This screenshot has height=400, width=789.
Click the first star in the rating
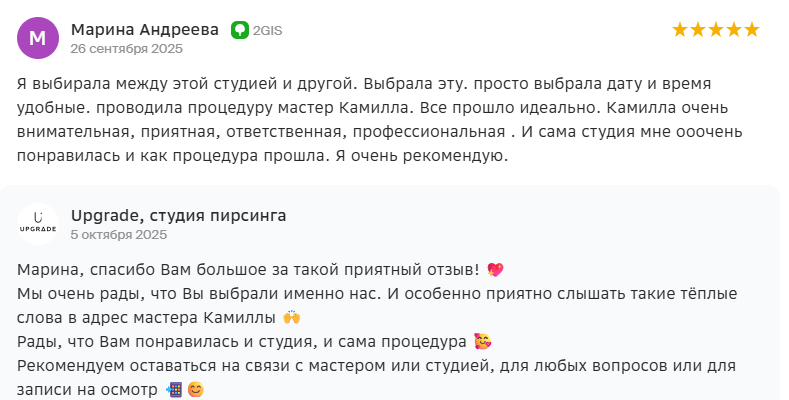[680, 30]
